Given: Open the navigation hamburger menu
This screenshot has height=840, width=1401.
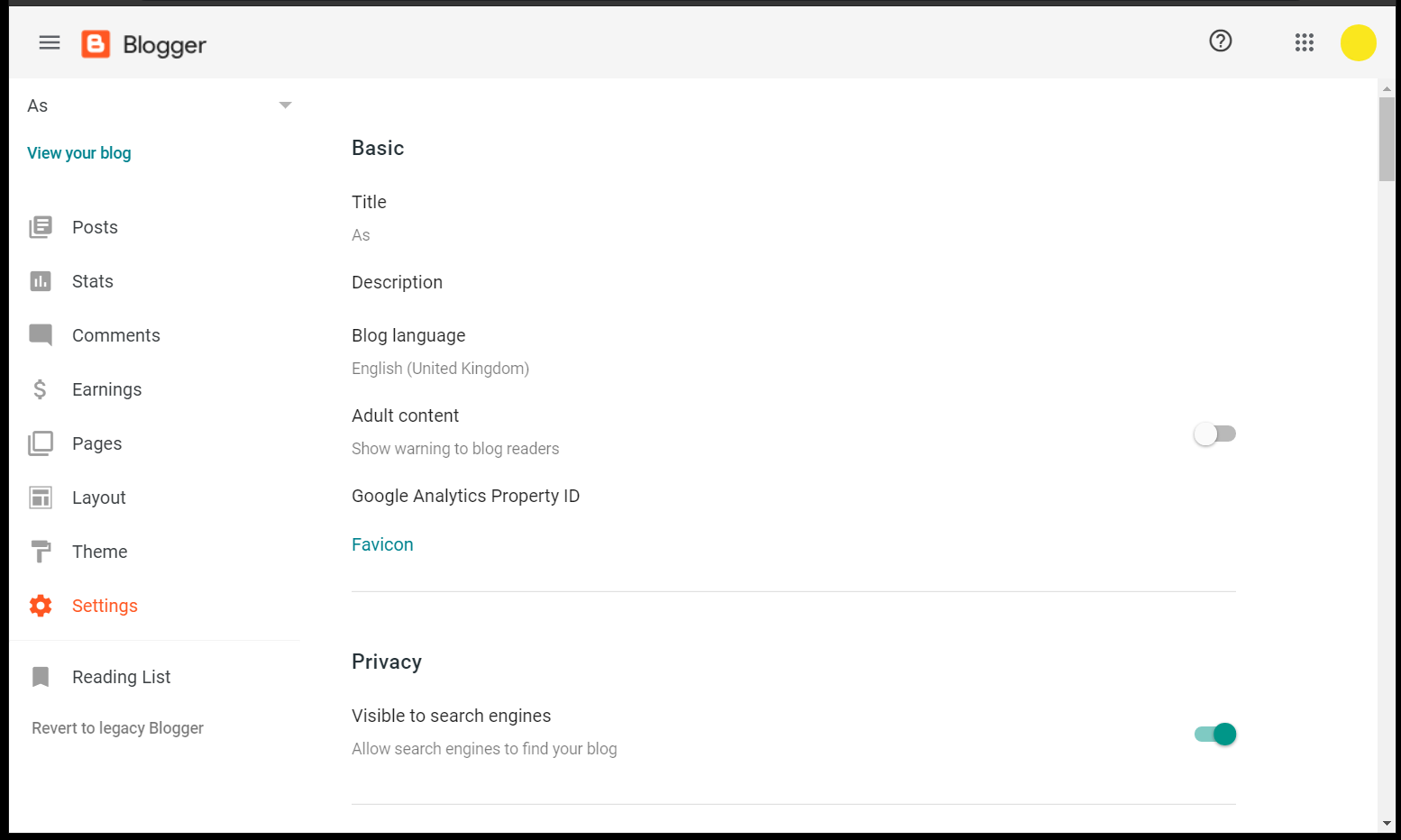Looking at the screenshot, I should (50, 42).
